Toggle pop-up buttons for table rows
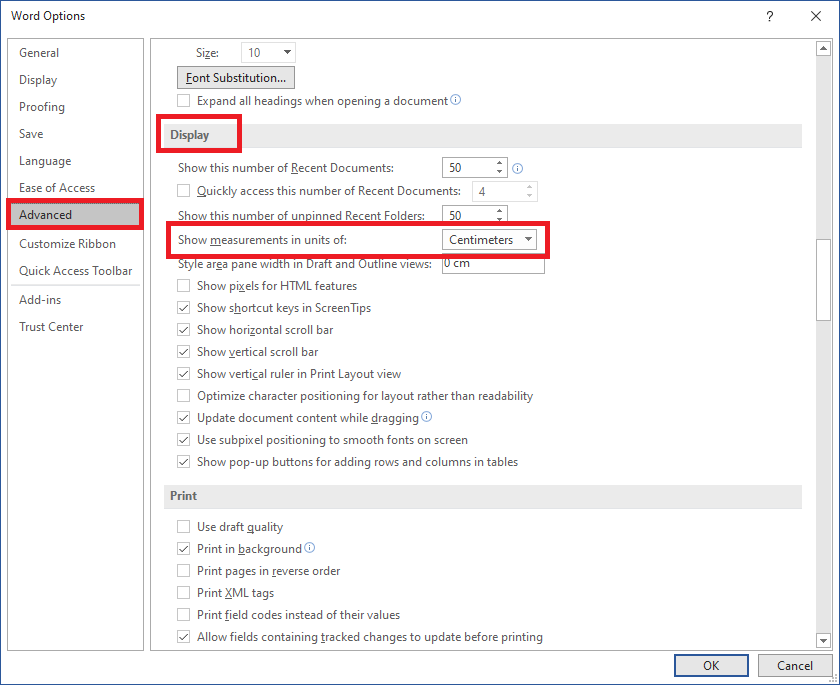840x685 pixels. pyautogui.click(x=184, y=462)
